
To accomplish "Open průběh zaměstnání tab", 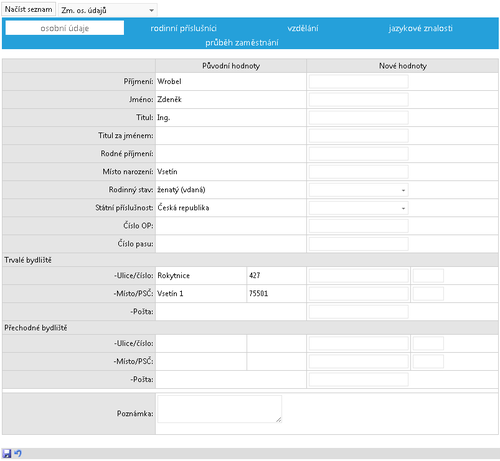I will click(x=242, y=42).
